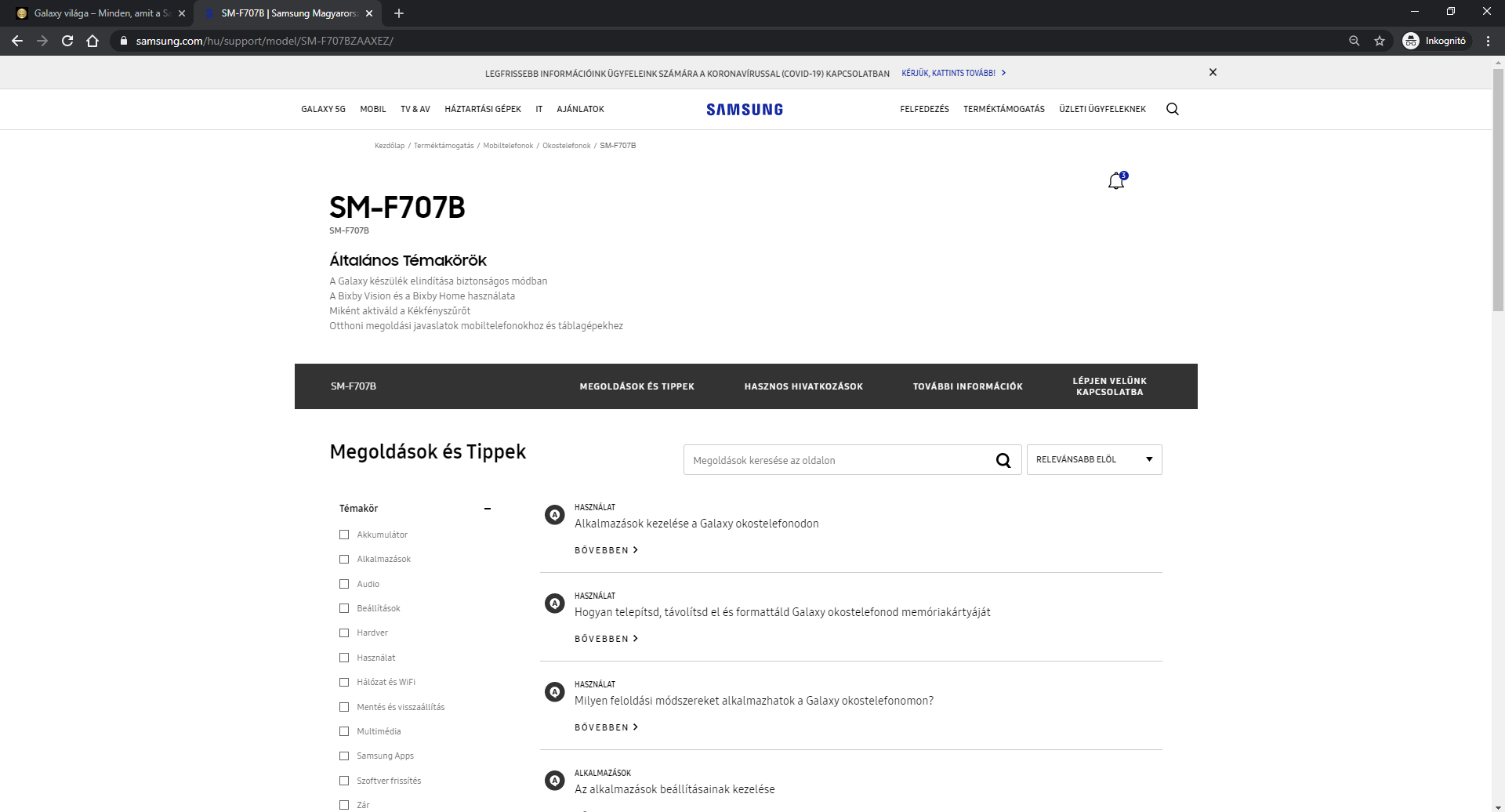This screenshot has height=812, width=1505.
Task: Tick the Szoftver frissítés checkbox
Action: [344, 781]
